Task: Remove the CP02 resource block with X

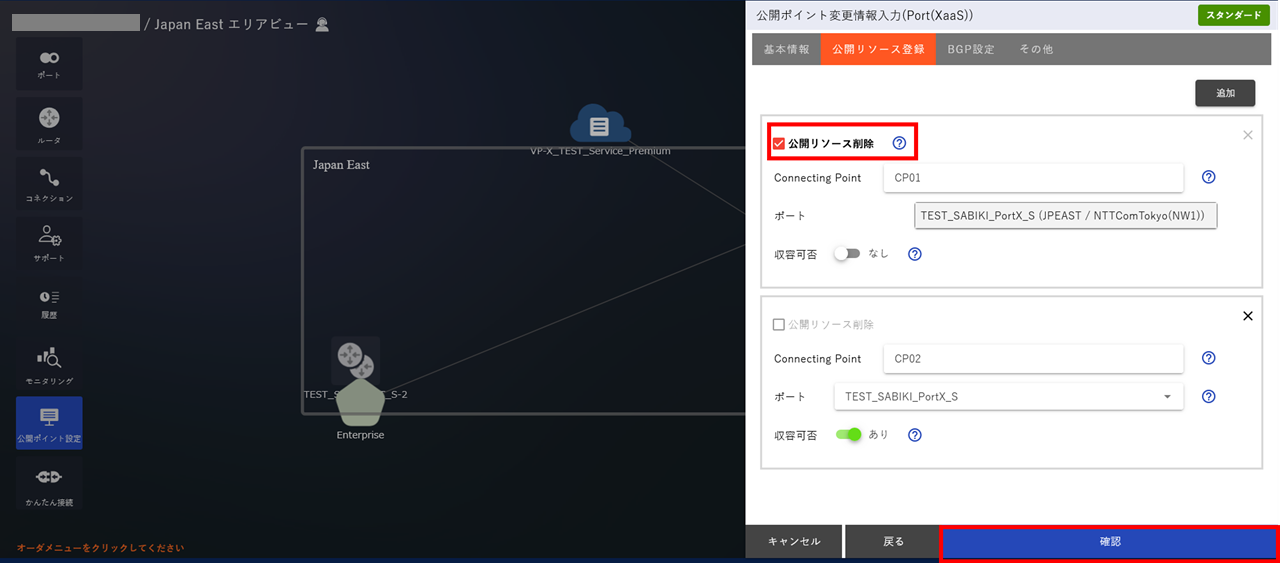Action: tap(1247, 316)
